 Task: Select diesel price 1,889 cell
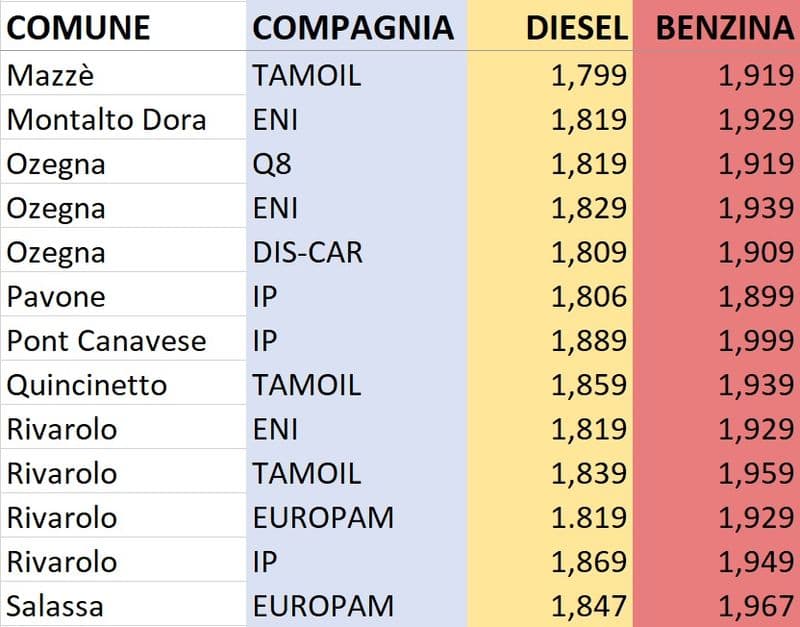tap(588, 341)
